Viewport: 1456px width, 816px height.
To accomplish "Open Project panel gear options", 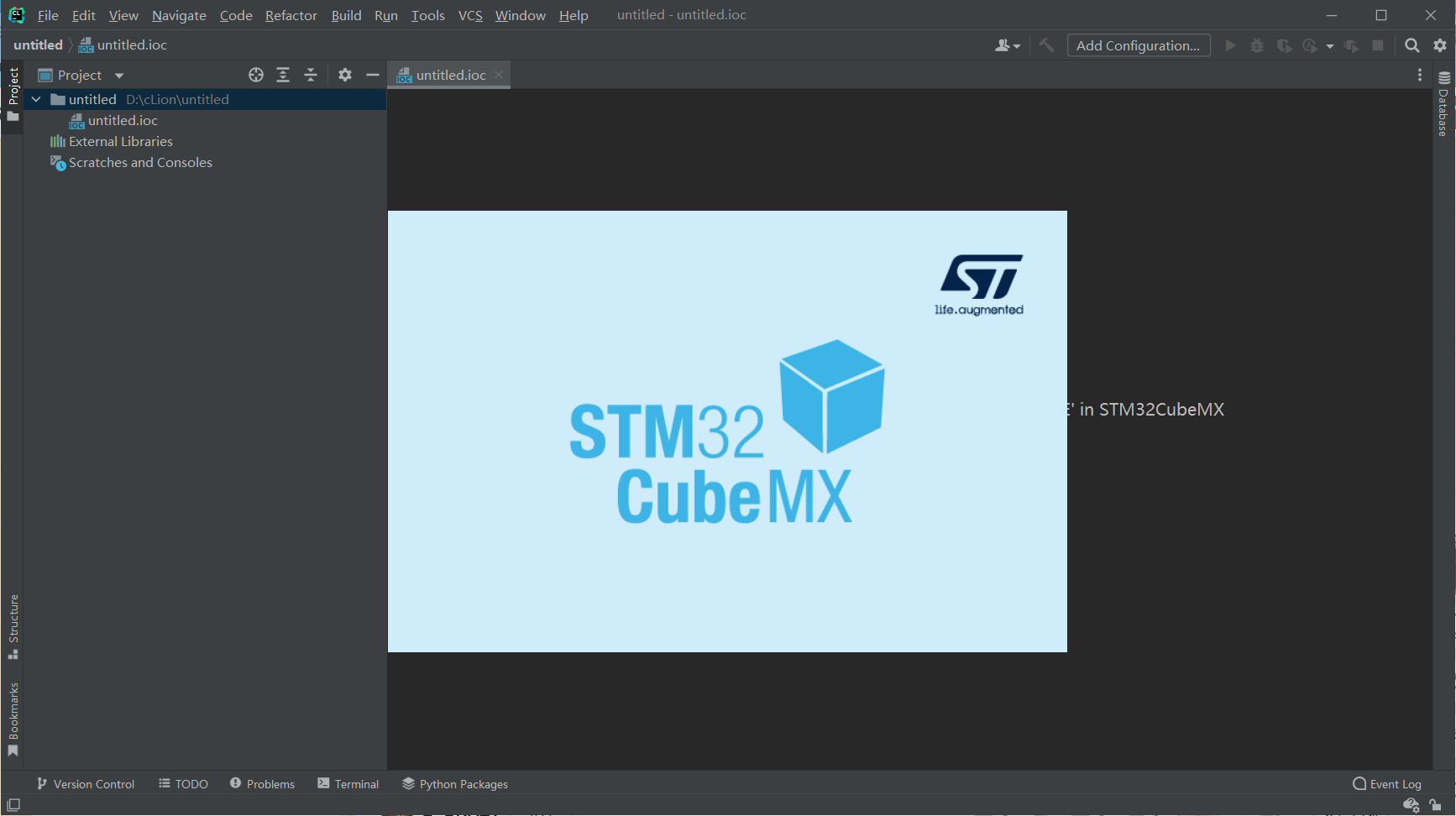I will 345,75.
